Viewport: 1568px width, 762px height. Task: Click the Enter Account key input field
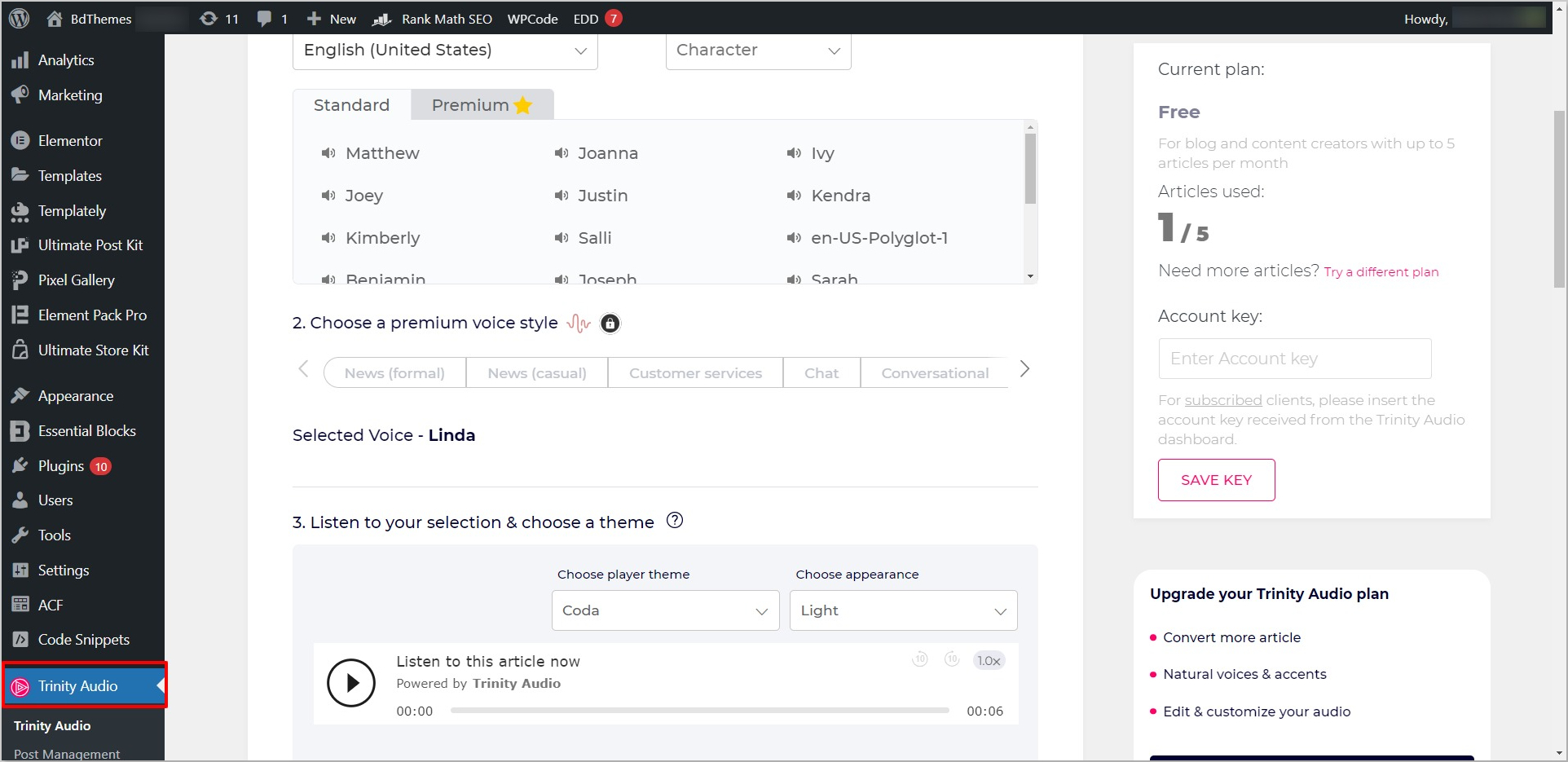point(1294,359)
